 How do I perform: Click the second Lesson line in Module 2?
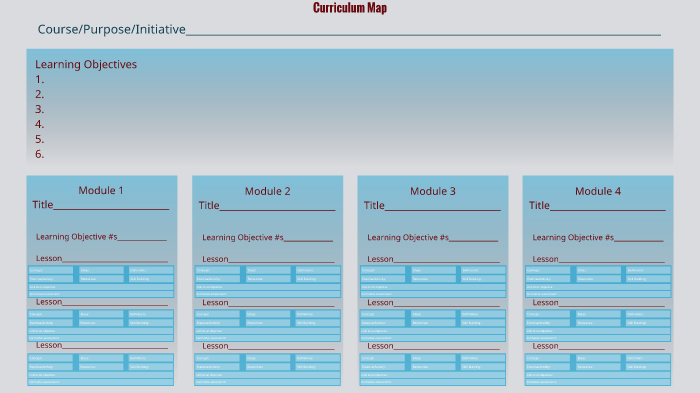(268, 303)
